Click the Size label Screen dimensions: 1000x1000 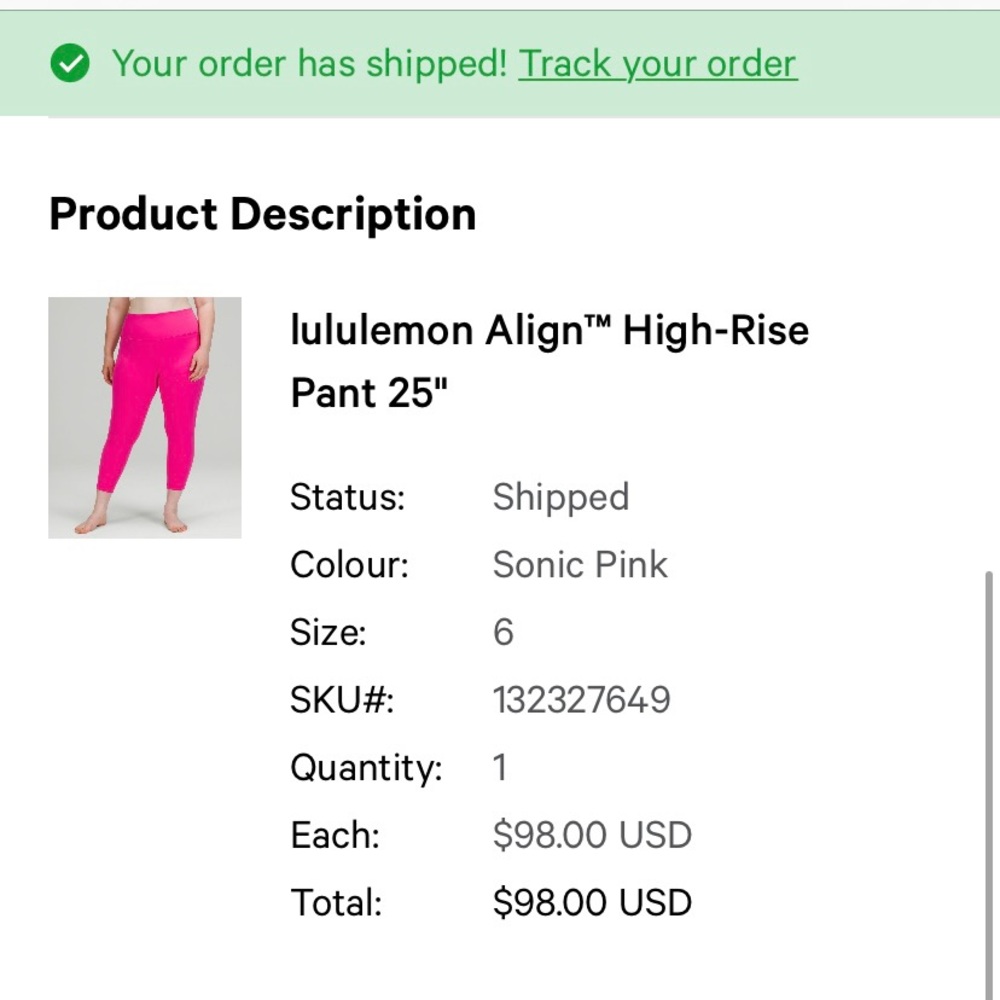(x=331, y=631)
